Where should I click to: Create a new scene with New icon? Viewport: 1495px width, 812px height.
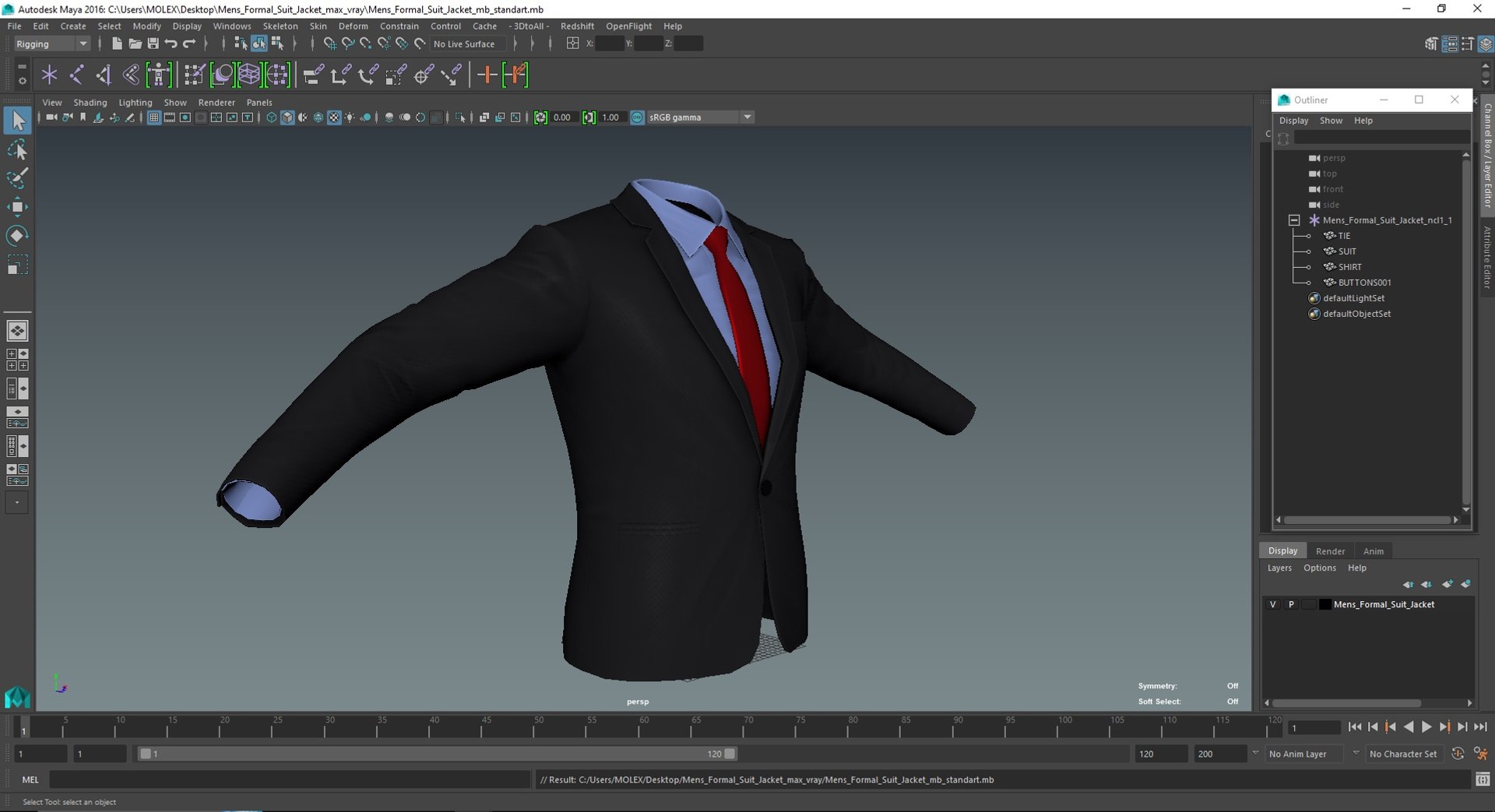pos(117,44)
